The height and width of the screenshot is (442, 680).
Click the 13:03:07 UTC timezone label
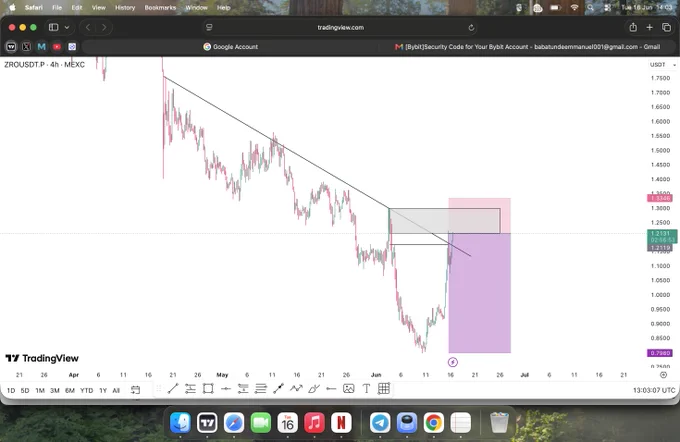pyautogui.click(x=654, y=390)
